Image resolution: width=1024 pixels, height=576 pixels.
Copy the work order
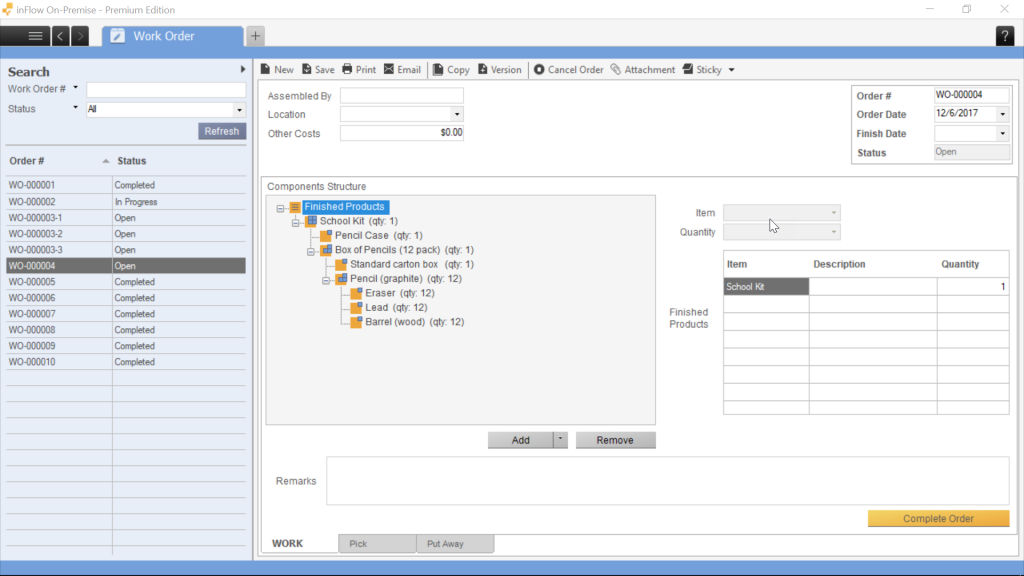pos(451,70)
